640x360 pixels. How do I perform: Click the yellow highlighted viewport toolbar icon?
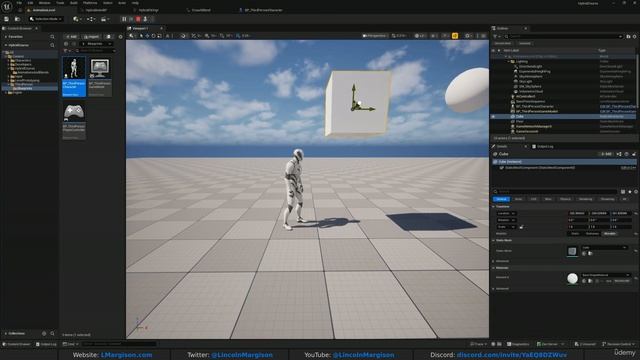point(455,36)
